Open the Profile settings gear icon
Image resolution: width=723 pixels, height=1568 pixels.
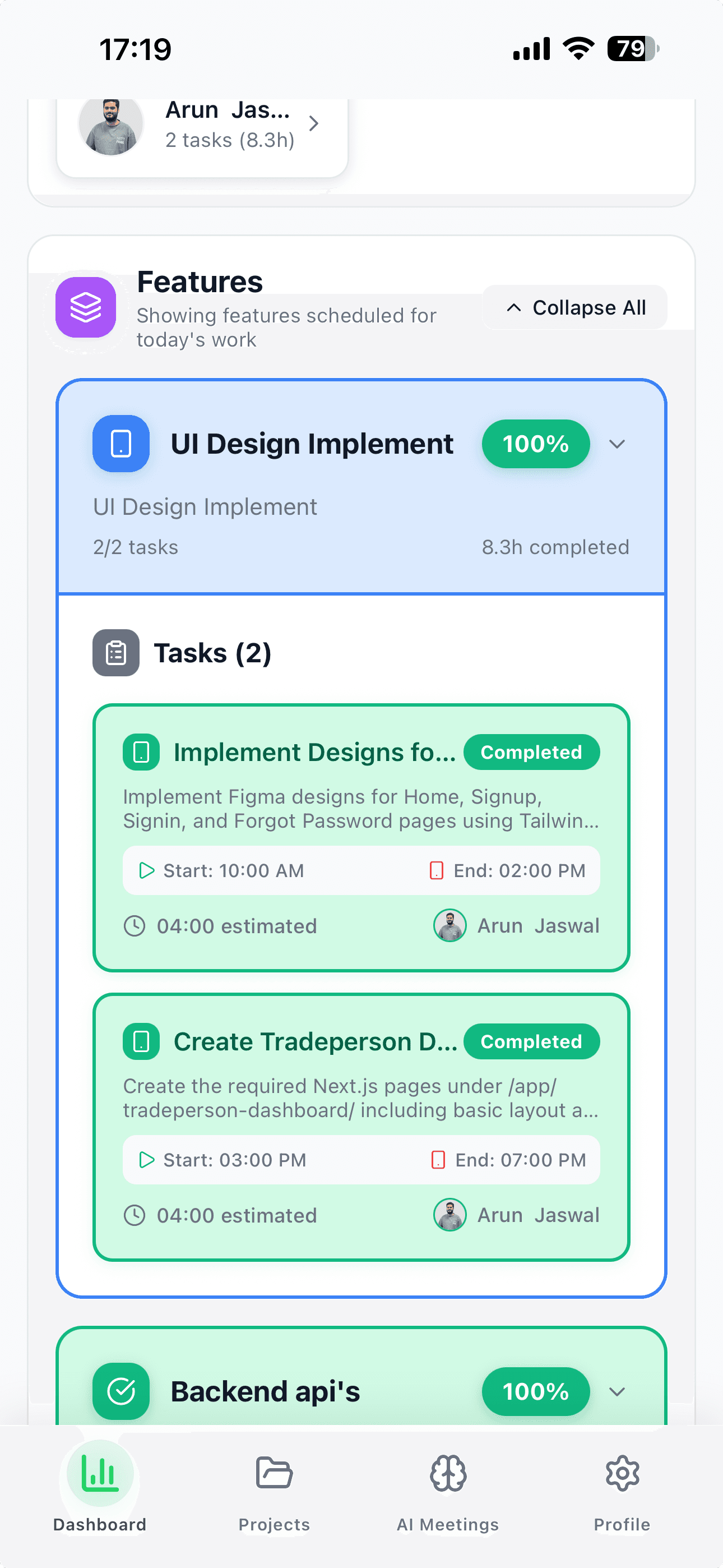(x=622, y=1474)
